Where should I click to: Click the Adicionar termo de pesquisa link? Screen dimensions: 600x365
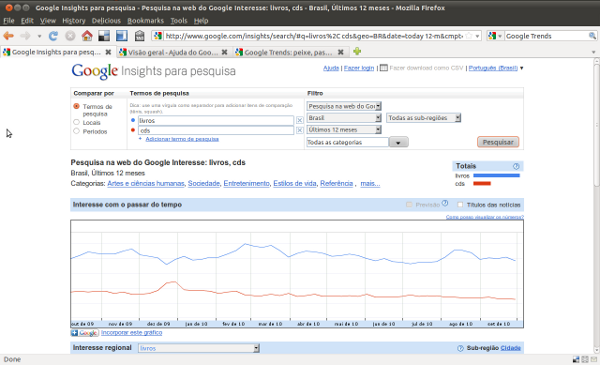point(182,139)
